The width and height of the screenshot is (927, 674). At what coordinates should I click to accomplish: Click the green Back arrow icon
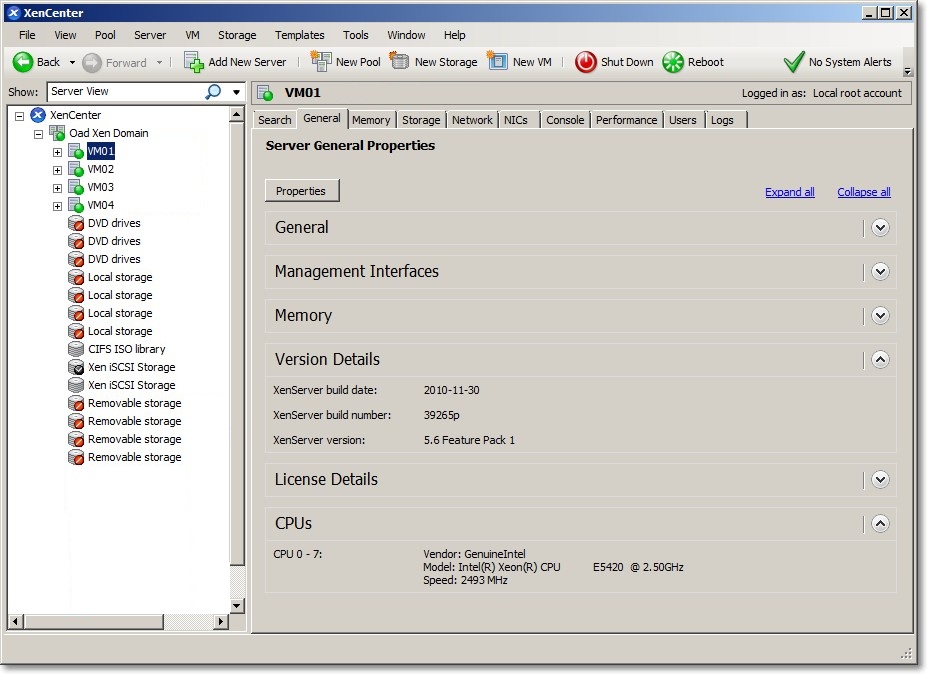[23, 62]
